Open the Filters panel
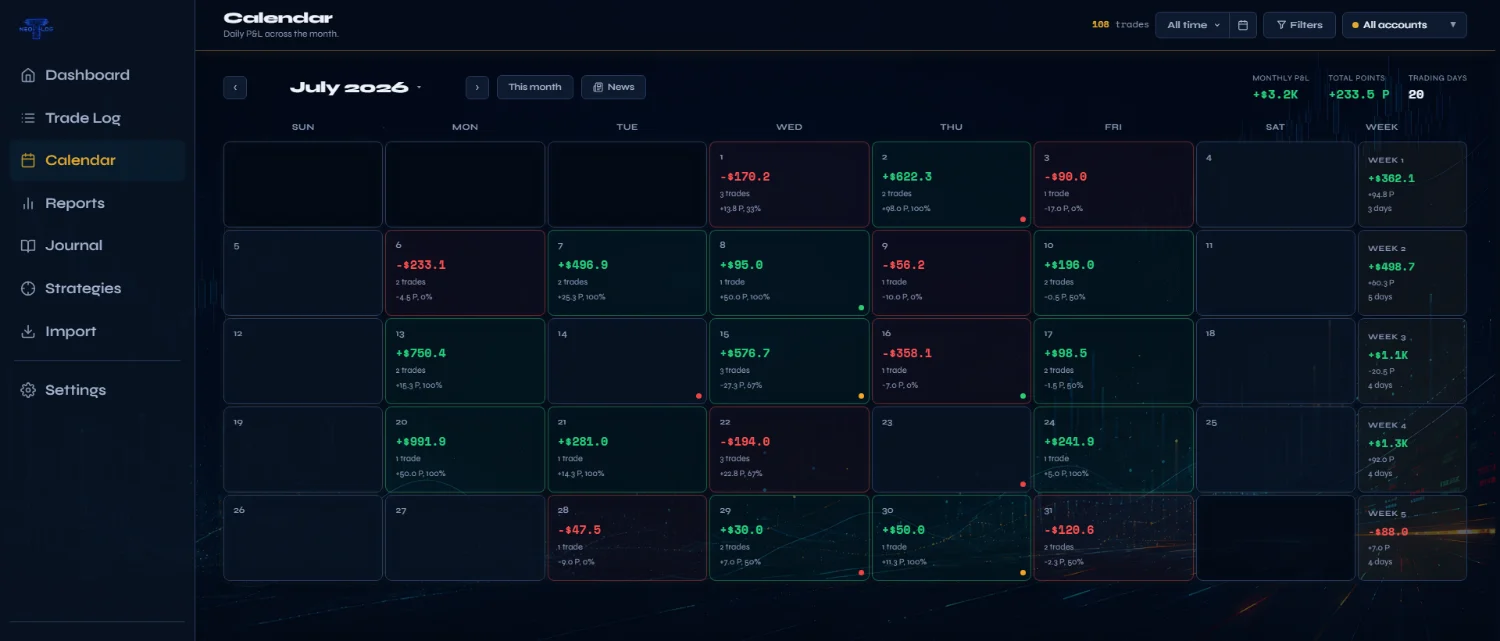 click(1299, 25)
